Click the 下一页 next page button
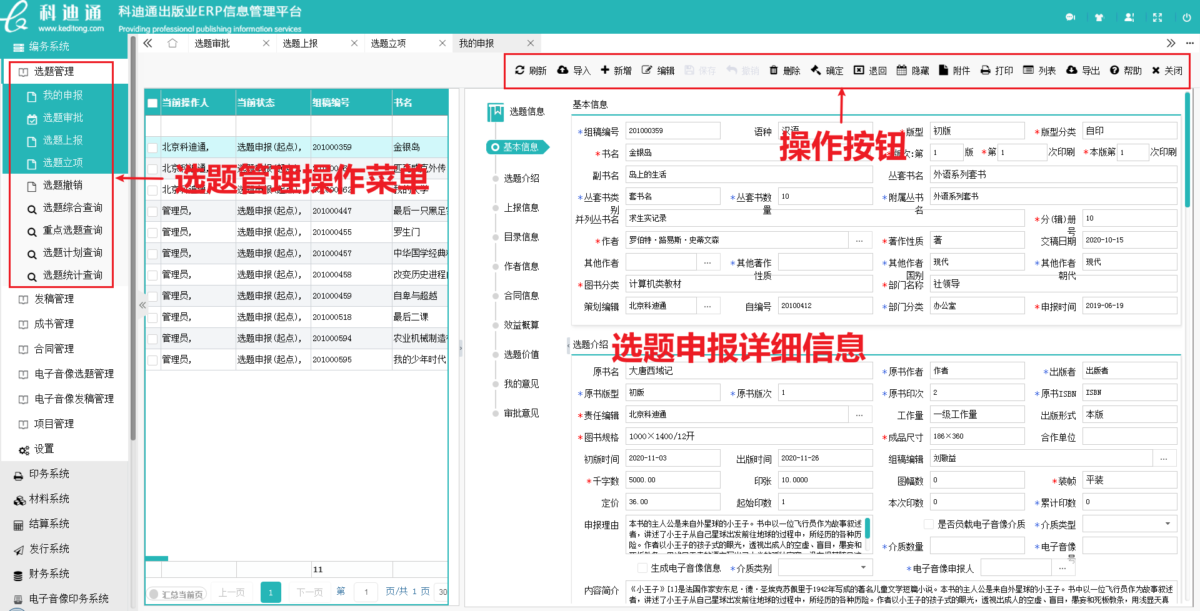 (x=309, y=593)
